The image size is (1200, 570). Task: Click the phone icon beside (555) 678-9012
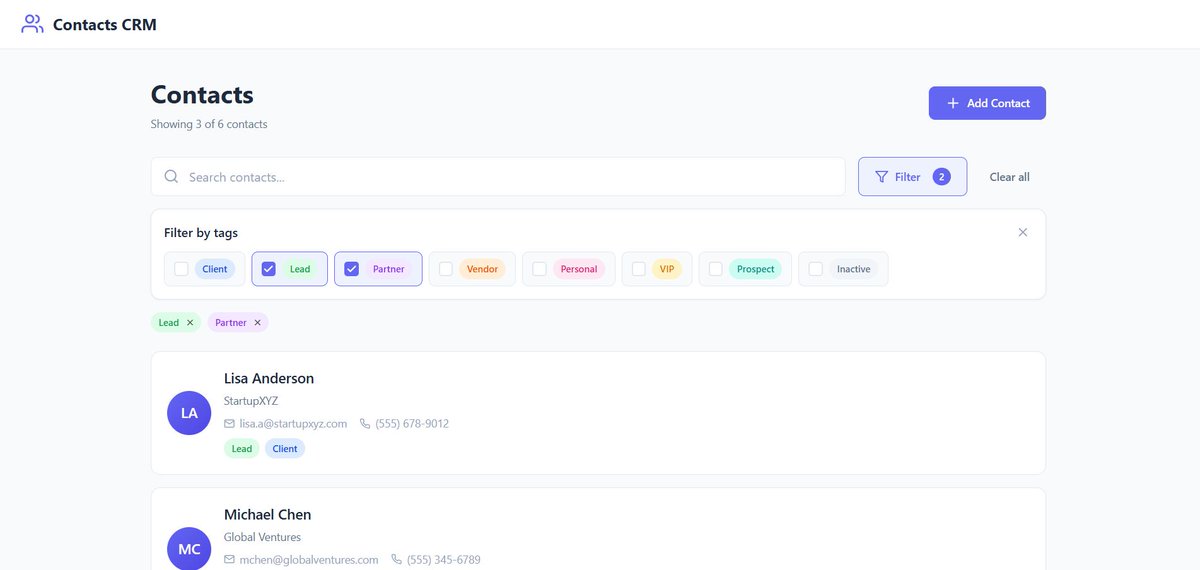365,424
